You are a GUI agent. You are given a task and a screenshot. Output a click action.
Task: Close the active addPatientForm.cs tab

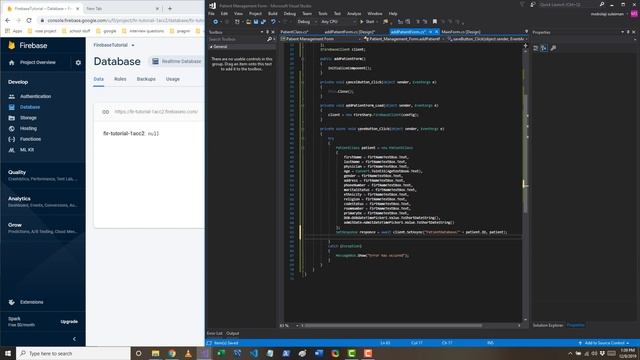pos(436,32)
